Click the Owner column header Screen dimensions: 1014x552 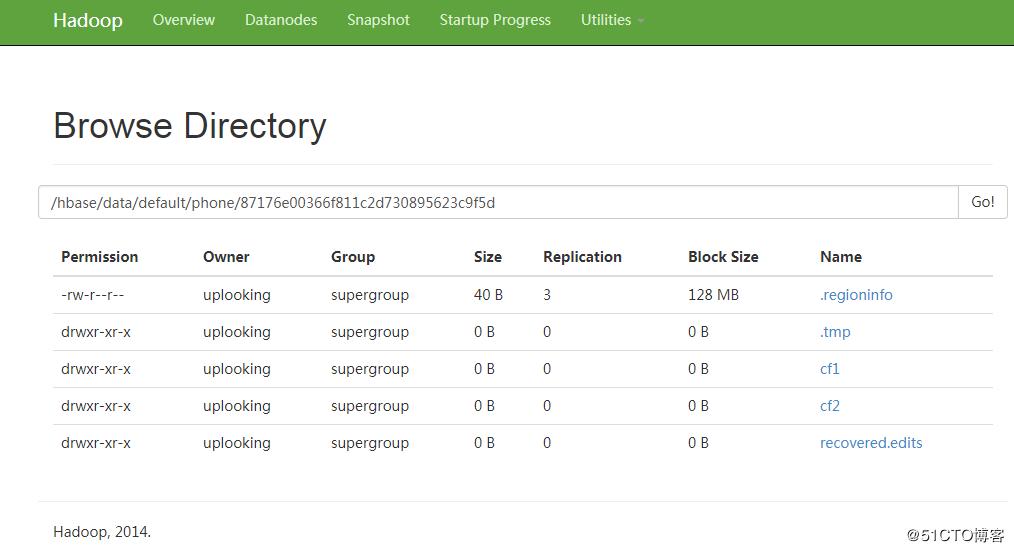226,257
